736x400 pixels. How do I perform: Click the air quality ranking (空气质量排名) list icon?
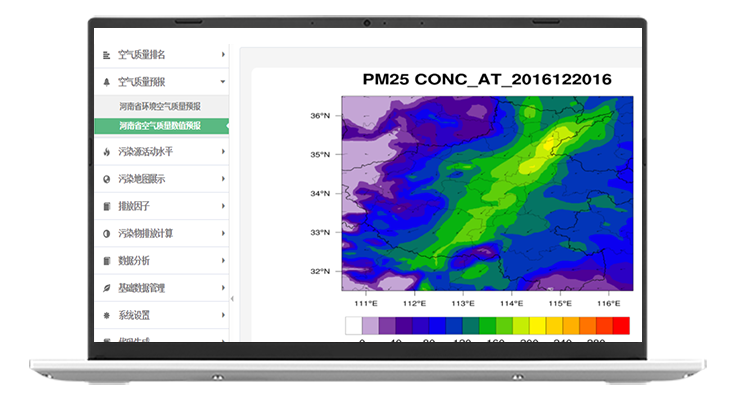tap(107, 55)
